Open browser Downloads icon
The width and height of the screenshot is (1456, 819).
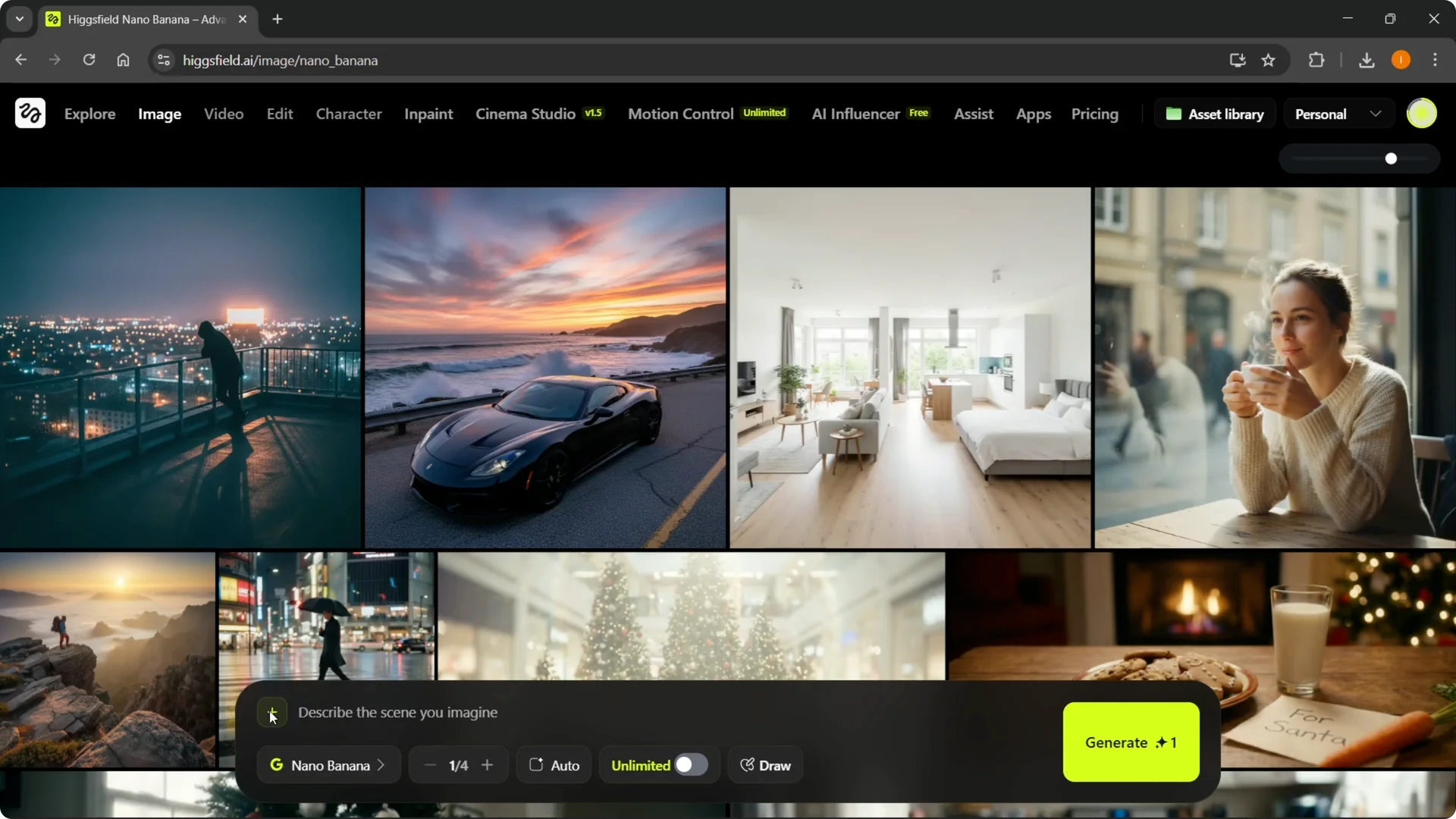click(1366, 60)
